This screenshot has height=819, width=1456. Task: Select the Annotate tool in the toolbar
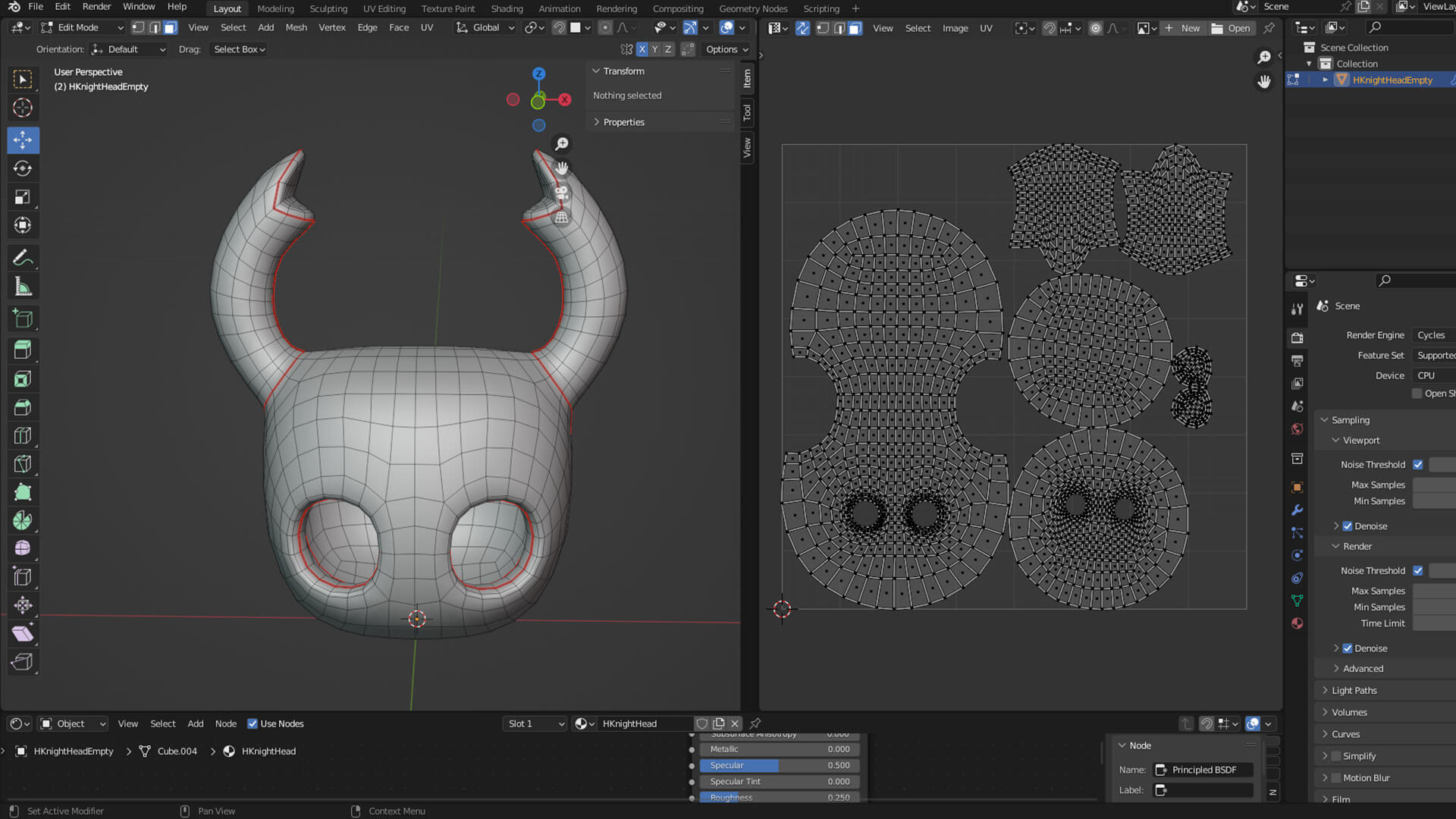coord(23,258)
